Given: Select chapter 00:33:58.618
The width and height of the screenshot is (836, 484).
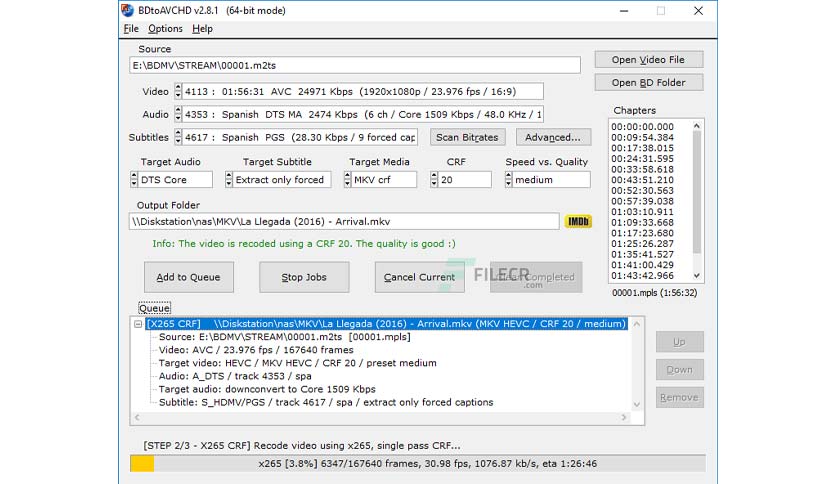Looking at the screenshot, I should coord(642,170).
